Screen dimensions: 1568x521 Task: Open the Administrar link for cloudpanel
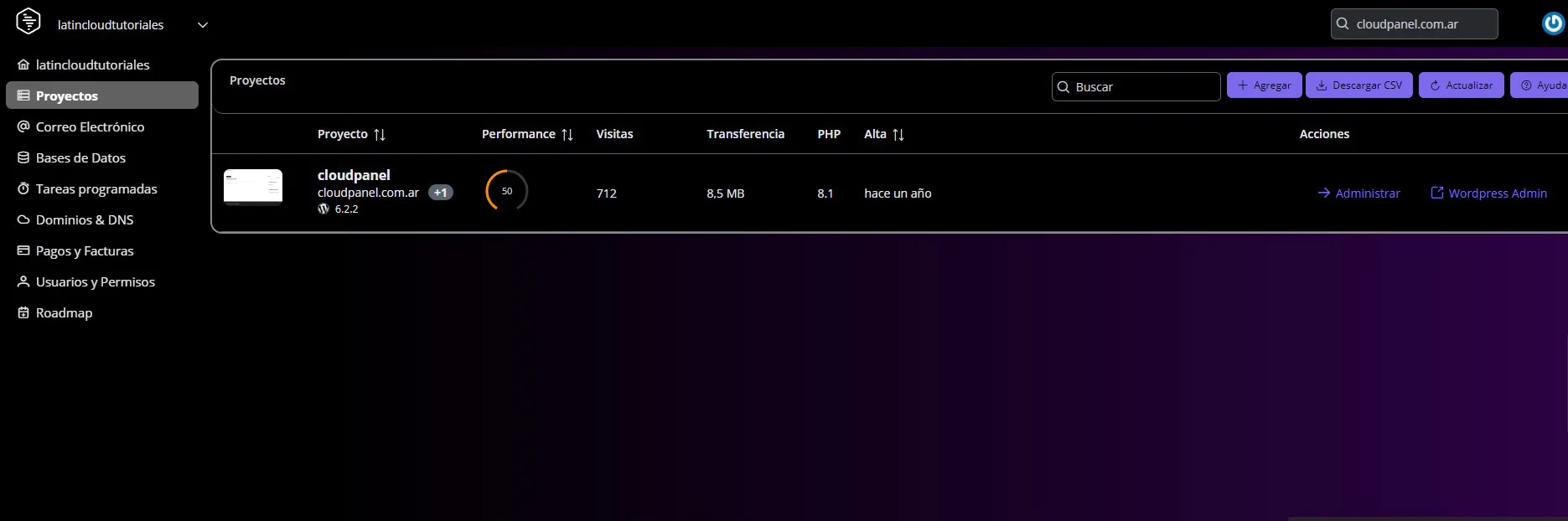pos(1358,193)
